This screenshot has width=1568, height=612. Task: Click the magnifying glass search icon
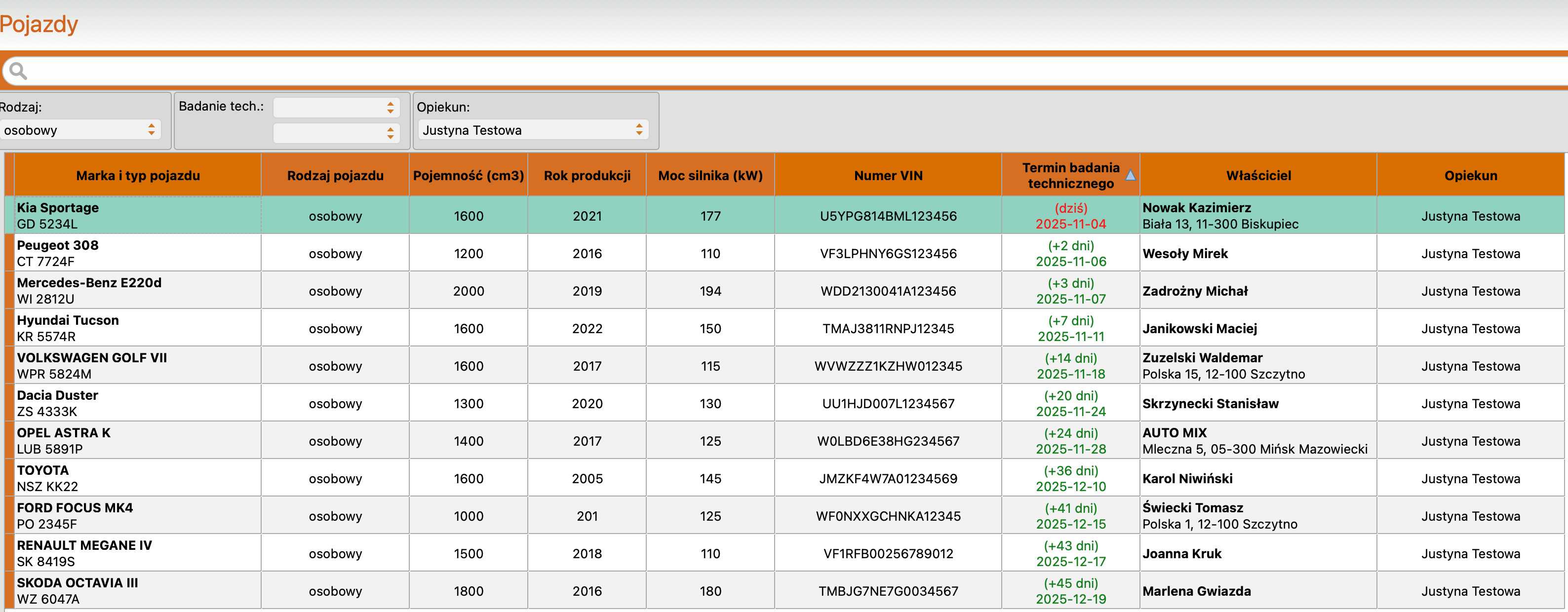click(x=18, y=71)
